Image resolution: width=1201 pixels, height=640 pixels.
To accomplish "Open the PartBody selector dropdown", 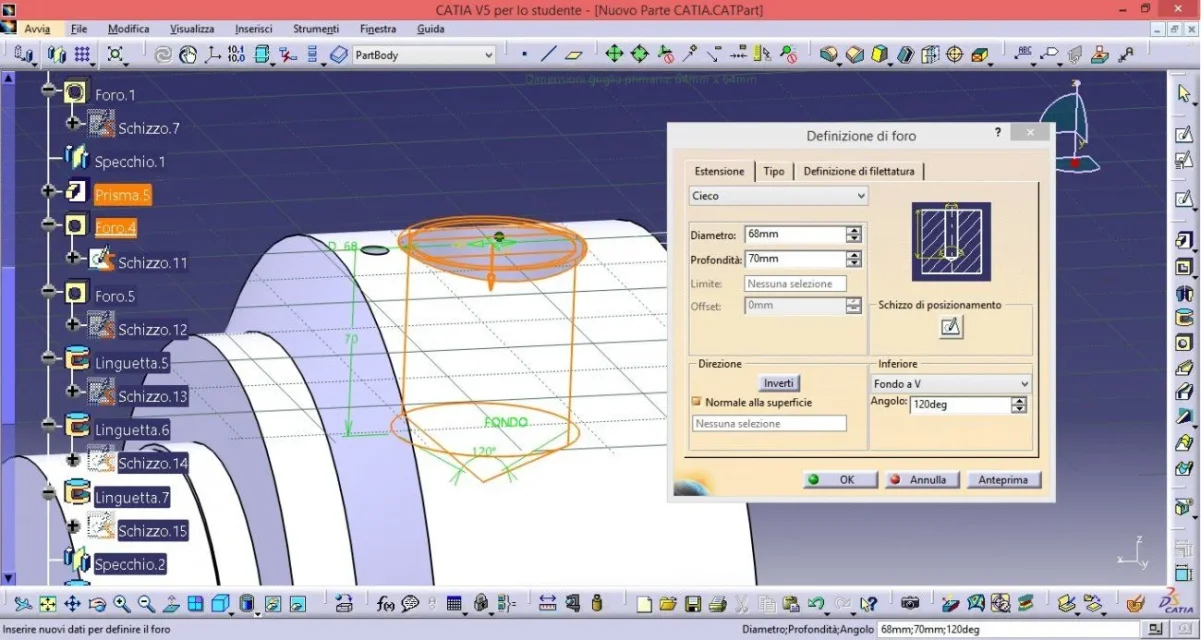I will tap(424, 55).
